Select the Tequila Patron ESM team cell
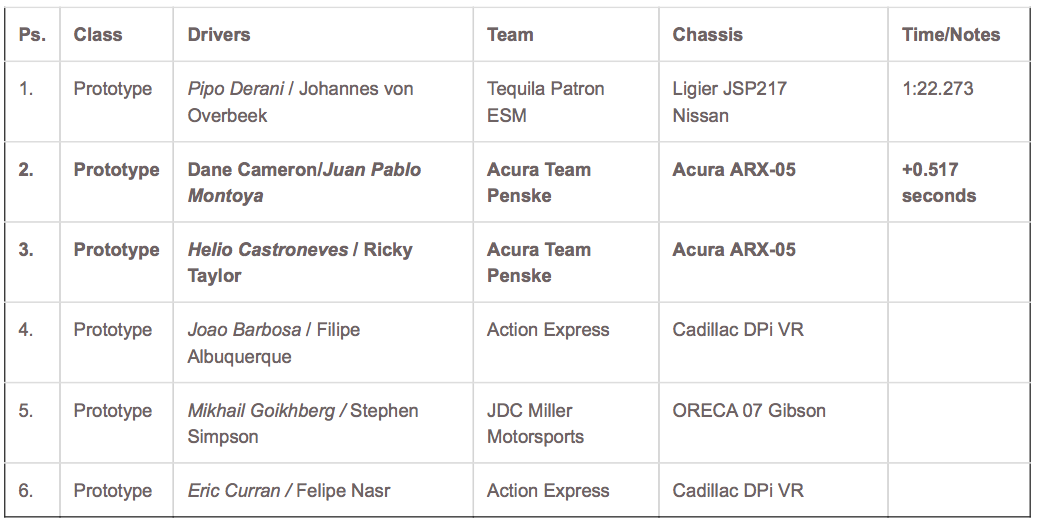Image resolution: width=1039 pixels, height=526 pixels. point(545,102)
